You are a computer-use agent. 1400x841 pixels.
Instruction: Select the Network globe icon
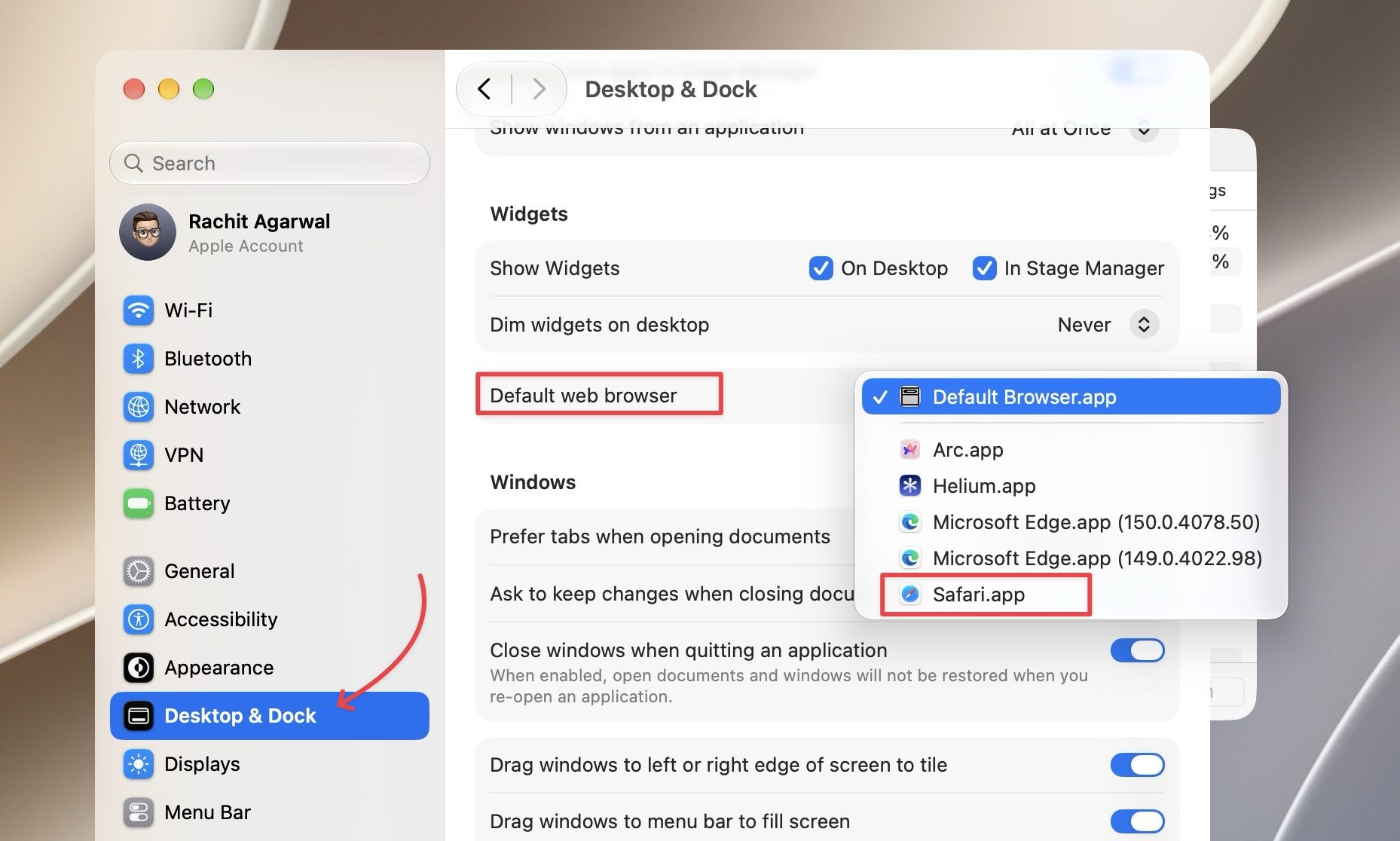coord(139,407)
